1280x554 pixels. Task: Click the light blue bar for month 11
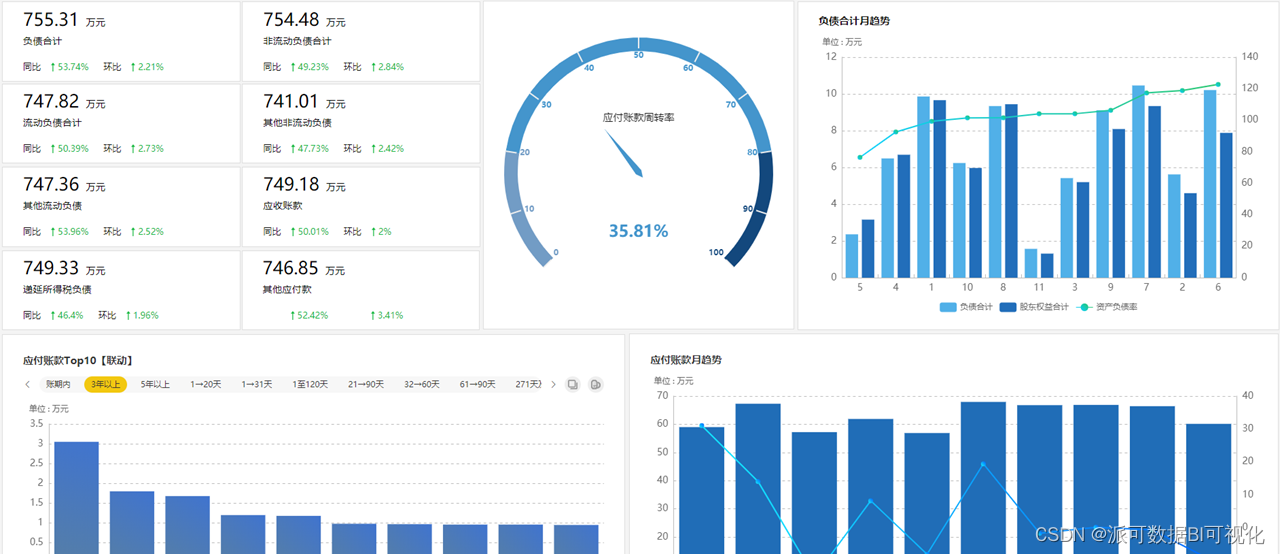tap(1031, 263)
